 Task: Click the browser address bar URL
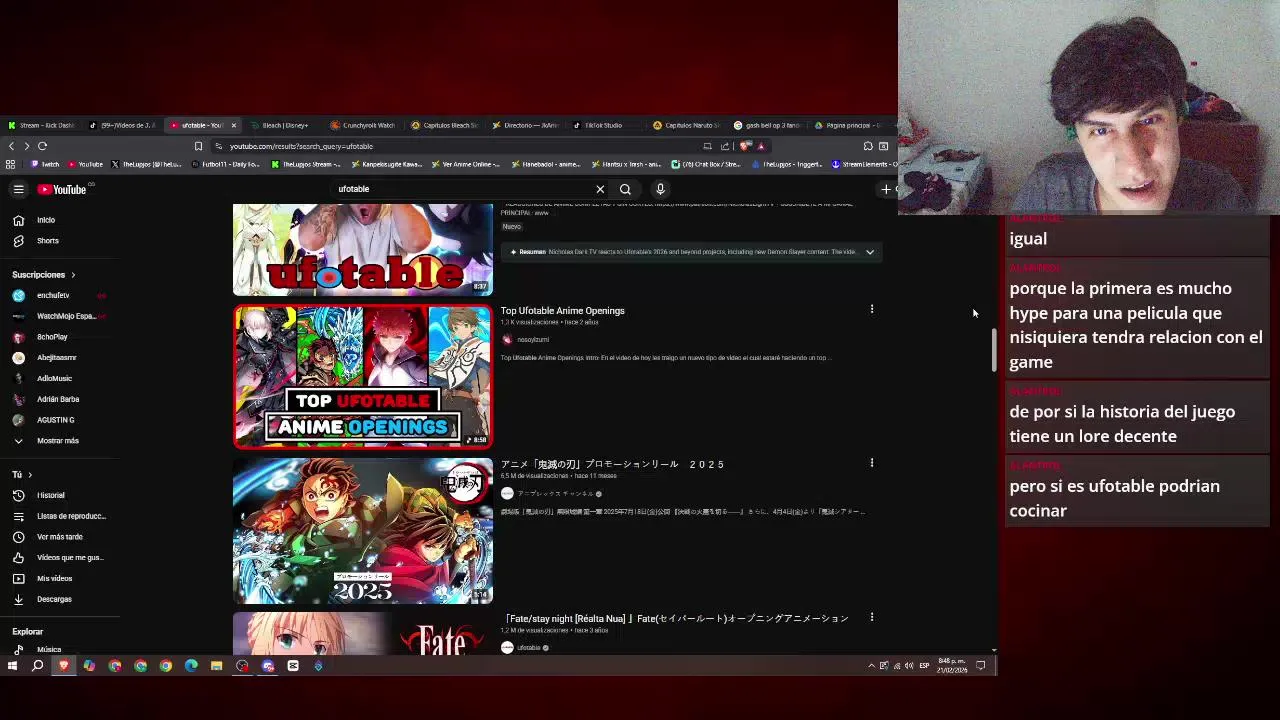301,146
